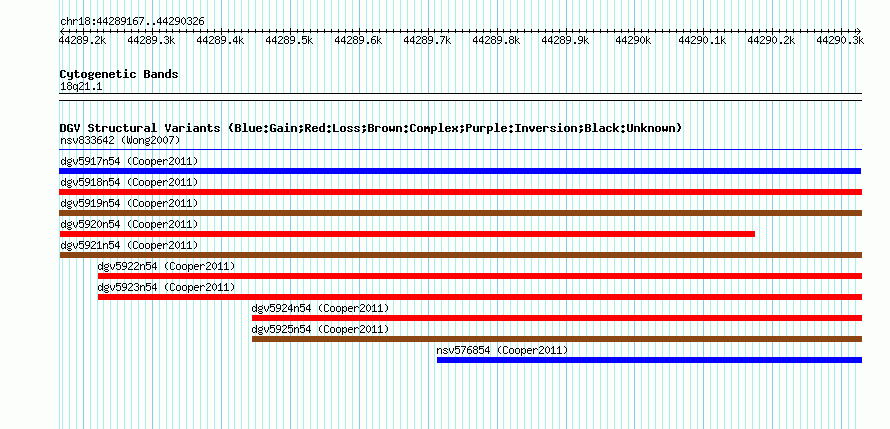This screenshot has height=429, width=890.
Task: Open the dgv5925n54 (Cooper2011) label
Action: 320,329
